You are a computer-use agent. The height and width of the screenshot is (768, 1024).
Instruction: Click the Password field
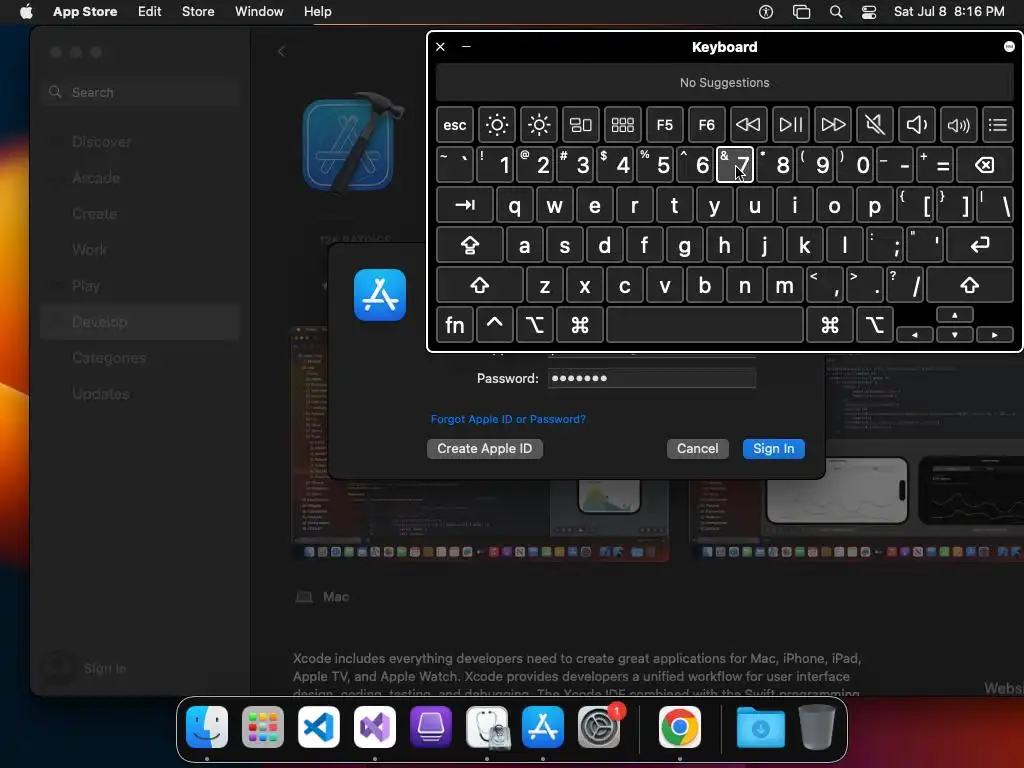tap(652, 378)
